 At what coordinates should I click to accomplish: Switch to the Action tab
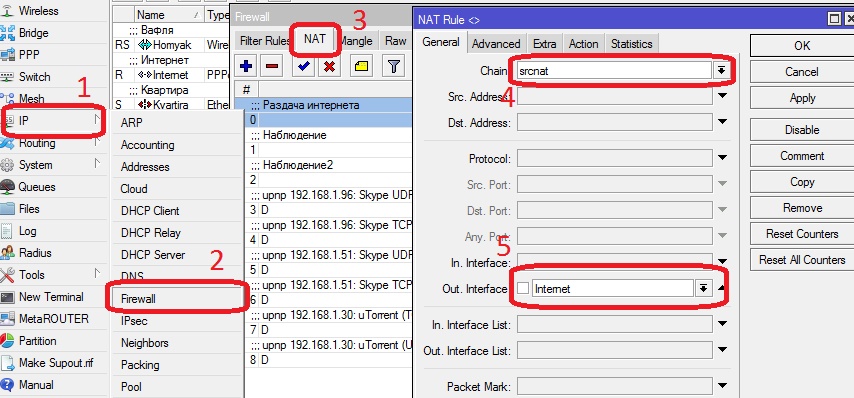583,44
